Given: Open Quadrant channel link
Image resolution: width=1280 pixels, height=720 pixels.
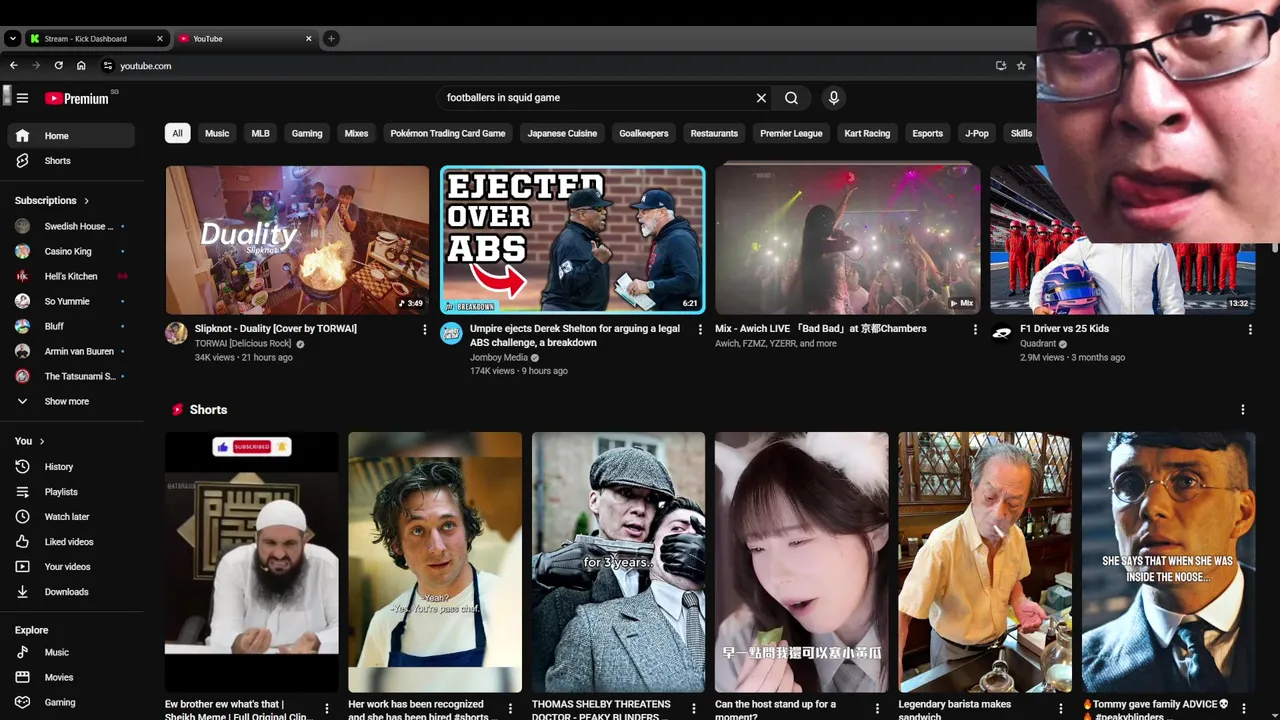Looking at the screenshot, I should [x=1038, y=344].
